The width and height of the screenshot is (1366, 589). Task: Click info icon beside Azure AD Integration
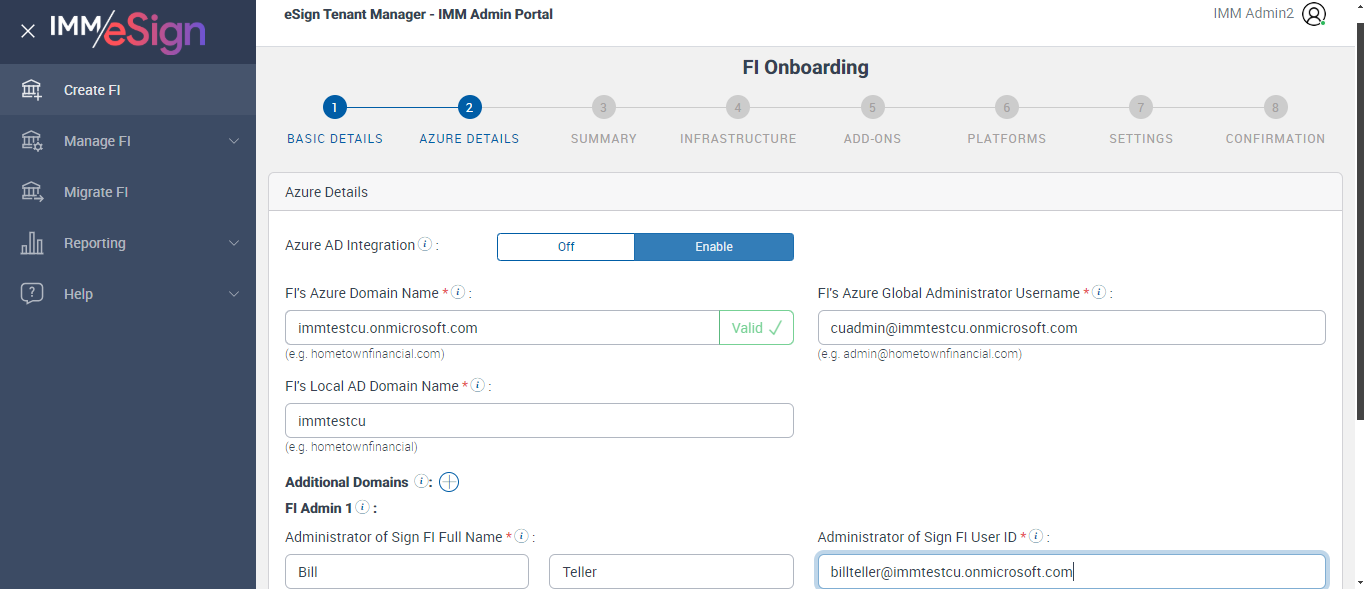coord(425,244)
